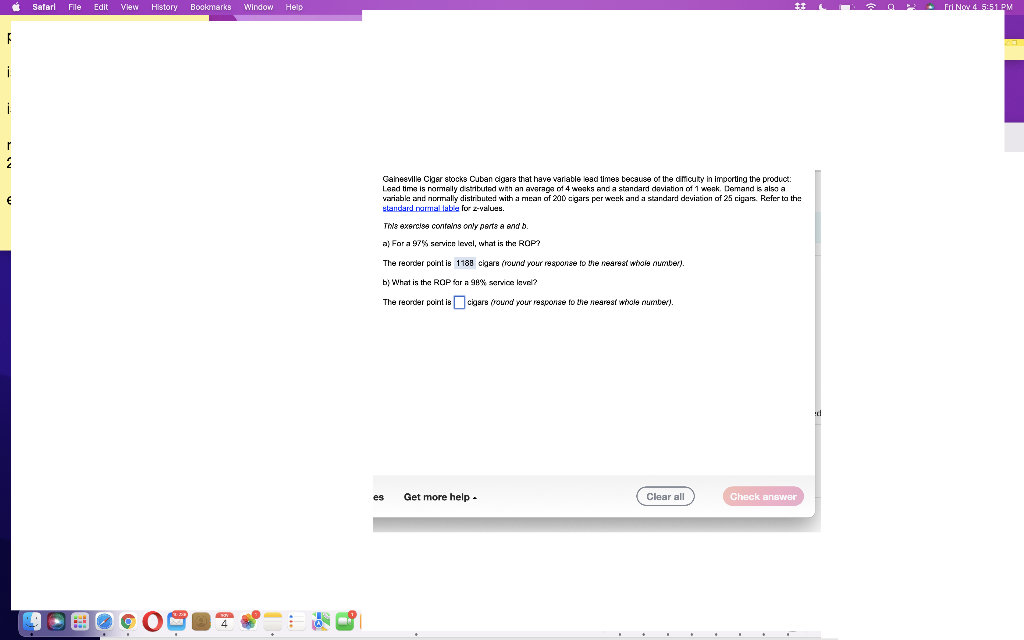
Task: Open Finder from the dock
Action: [31, 621]
